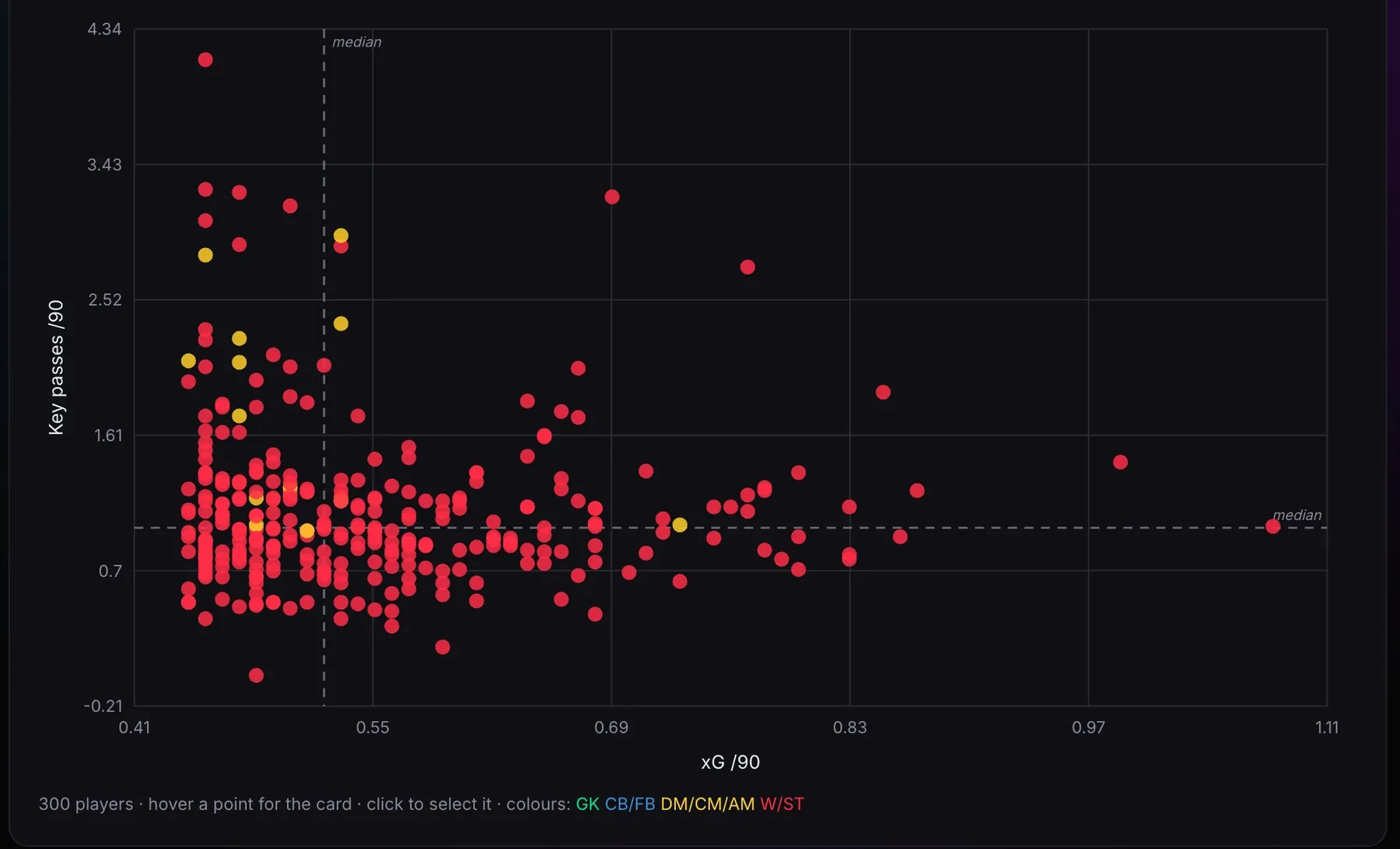The image size is (1400, 849).
Task: Click red point near xG 0.67, key passes 2.06
Action: pos(578,368)
